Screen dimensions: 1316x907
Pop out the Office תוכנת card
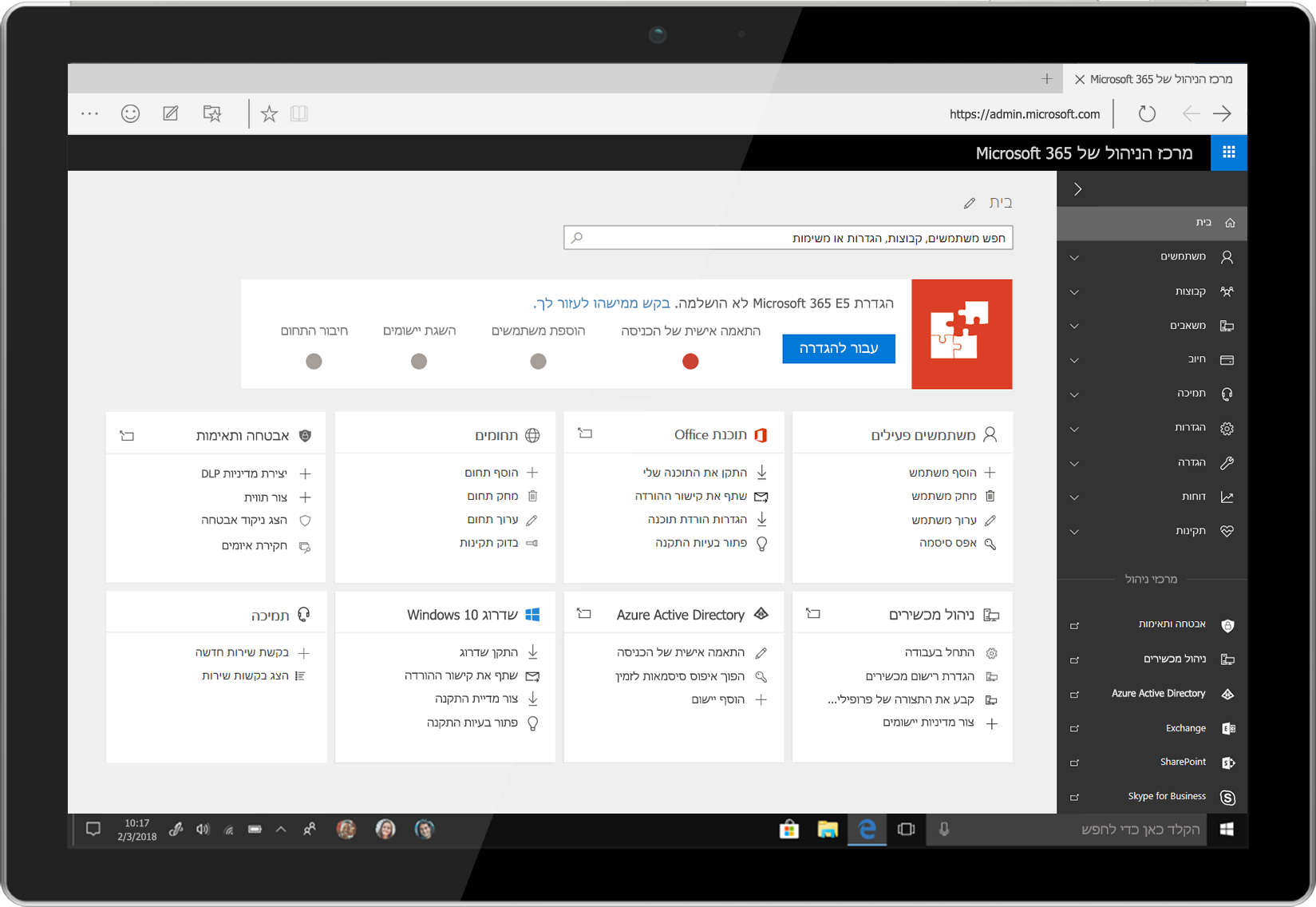tap(585, 434)
